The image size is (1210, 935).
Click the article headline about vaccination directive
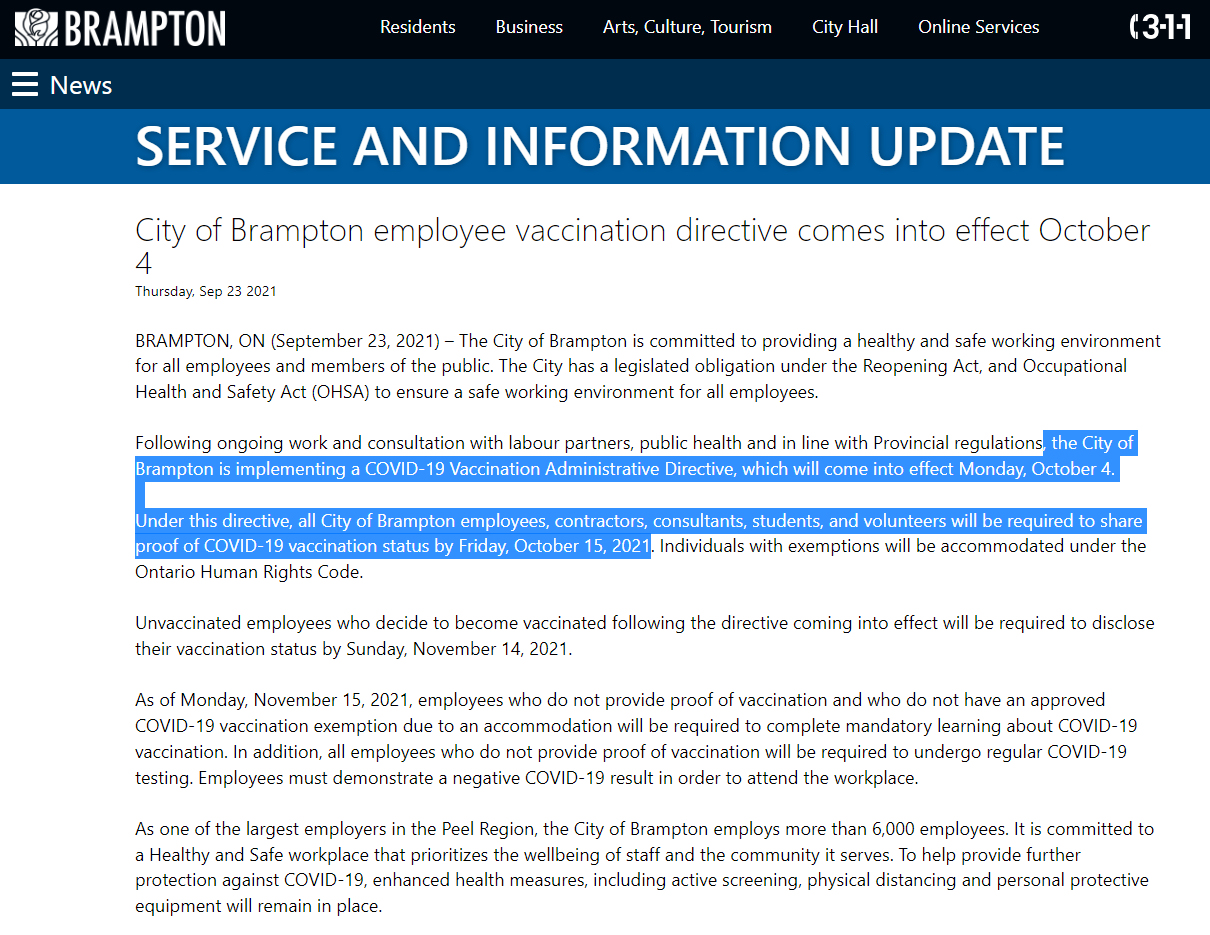click(643, 246)
